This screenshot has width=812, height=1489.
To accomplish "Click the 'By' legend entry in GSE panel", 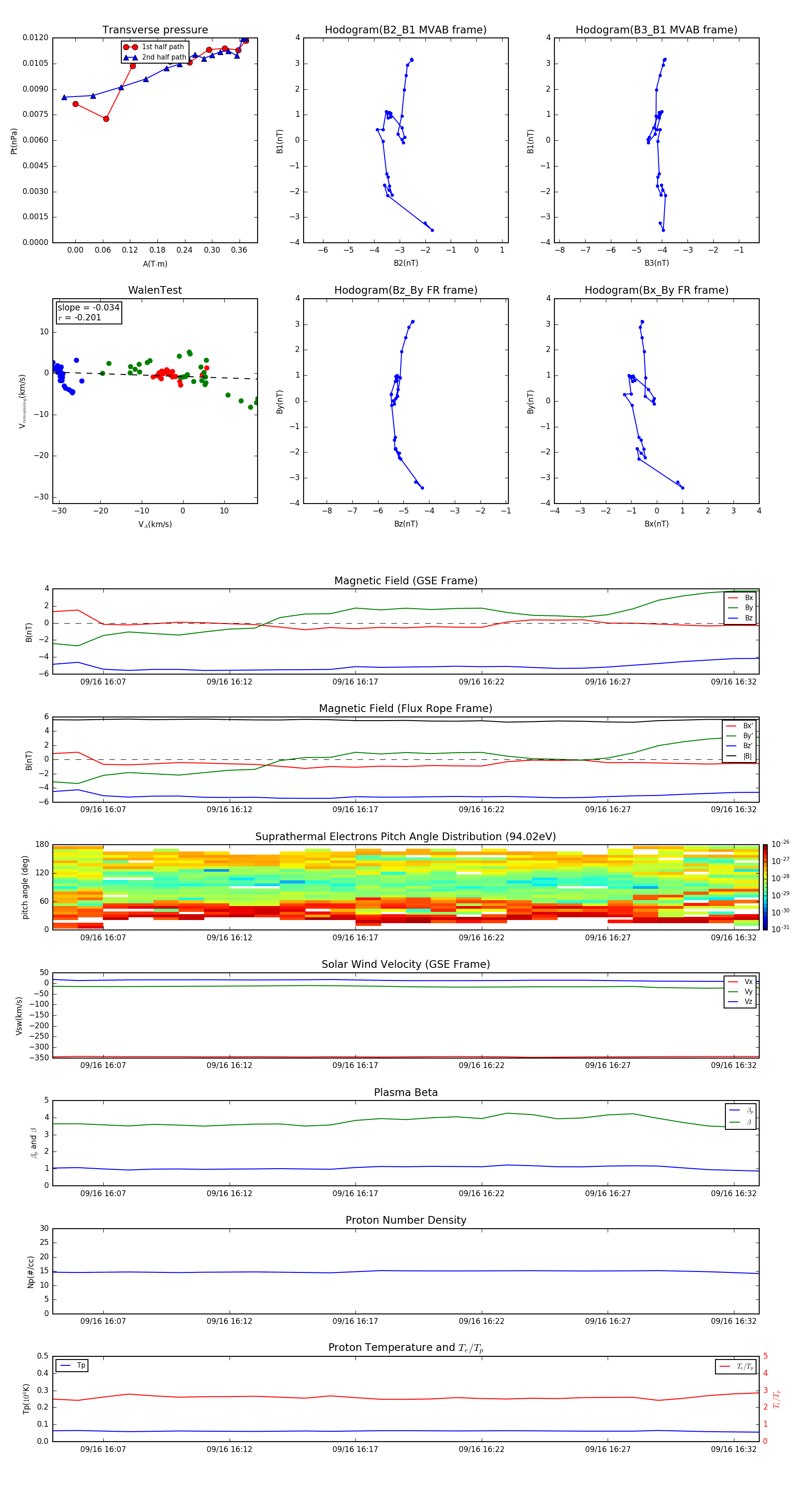I will (740, 608).
